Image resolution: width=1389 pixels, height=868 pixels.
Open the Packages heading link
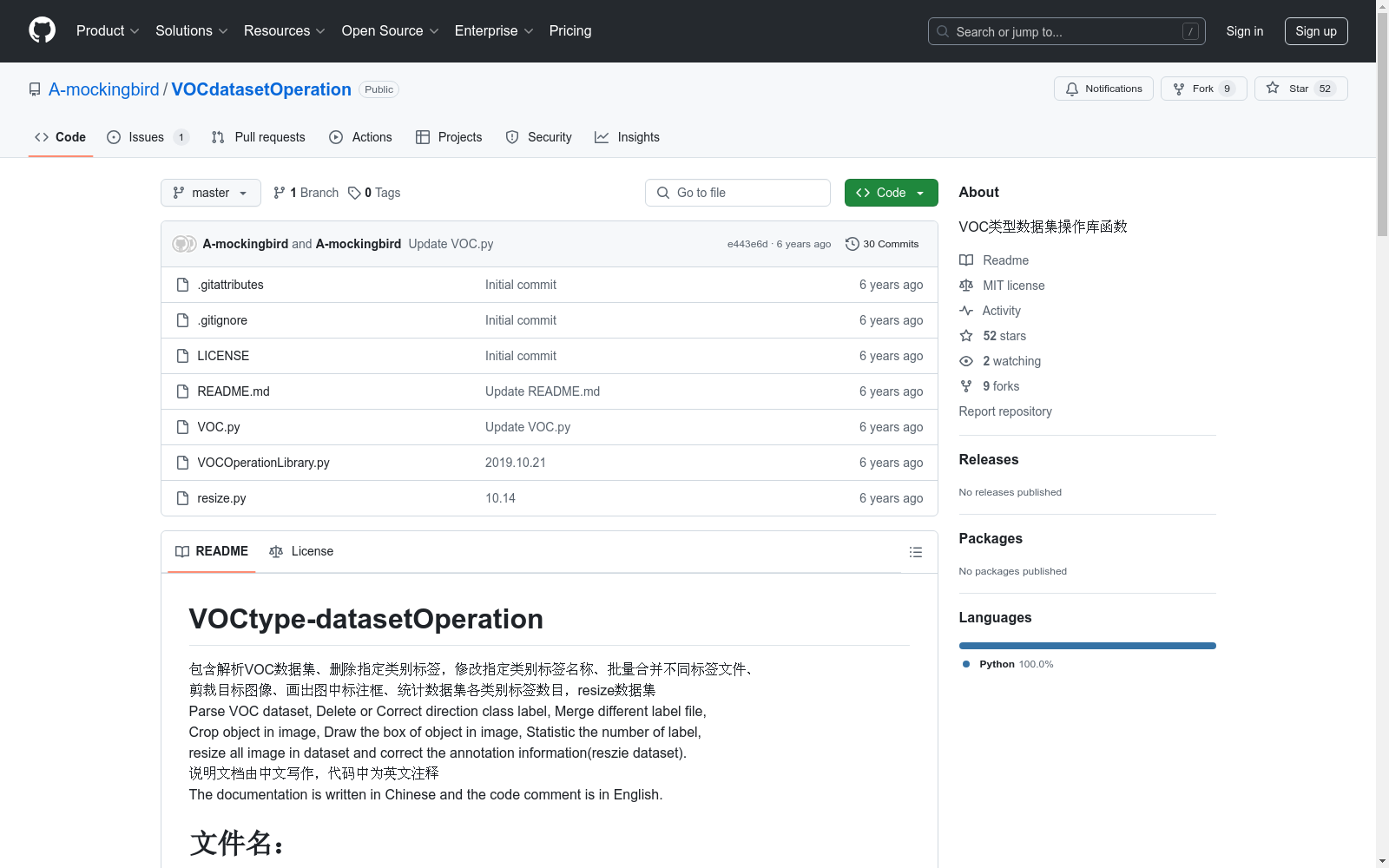click(991, 539)
